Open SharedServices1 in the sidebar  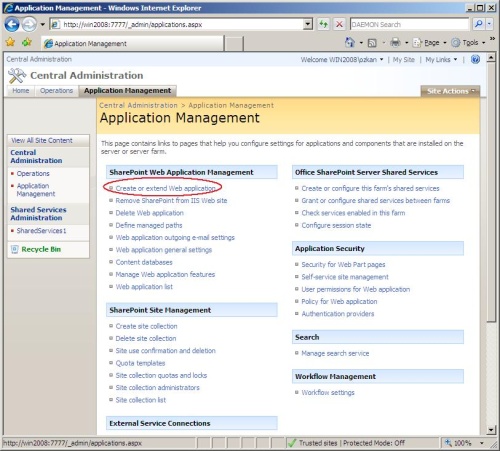click(41, 231)
